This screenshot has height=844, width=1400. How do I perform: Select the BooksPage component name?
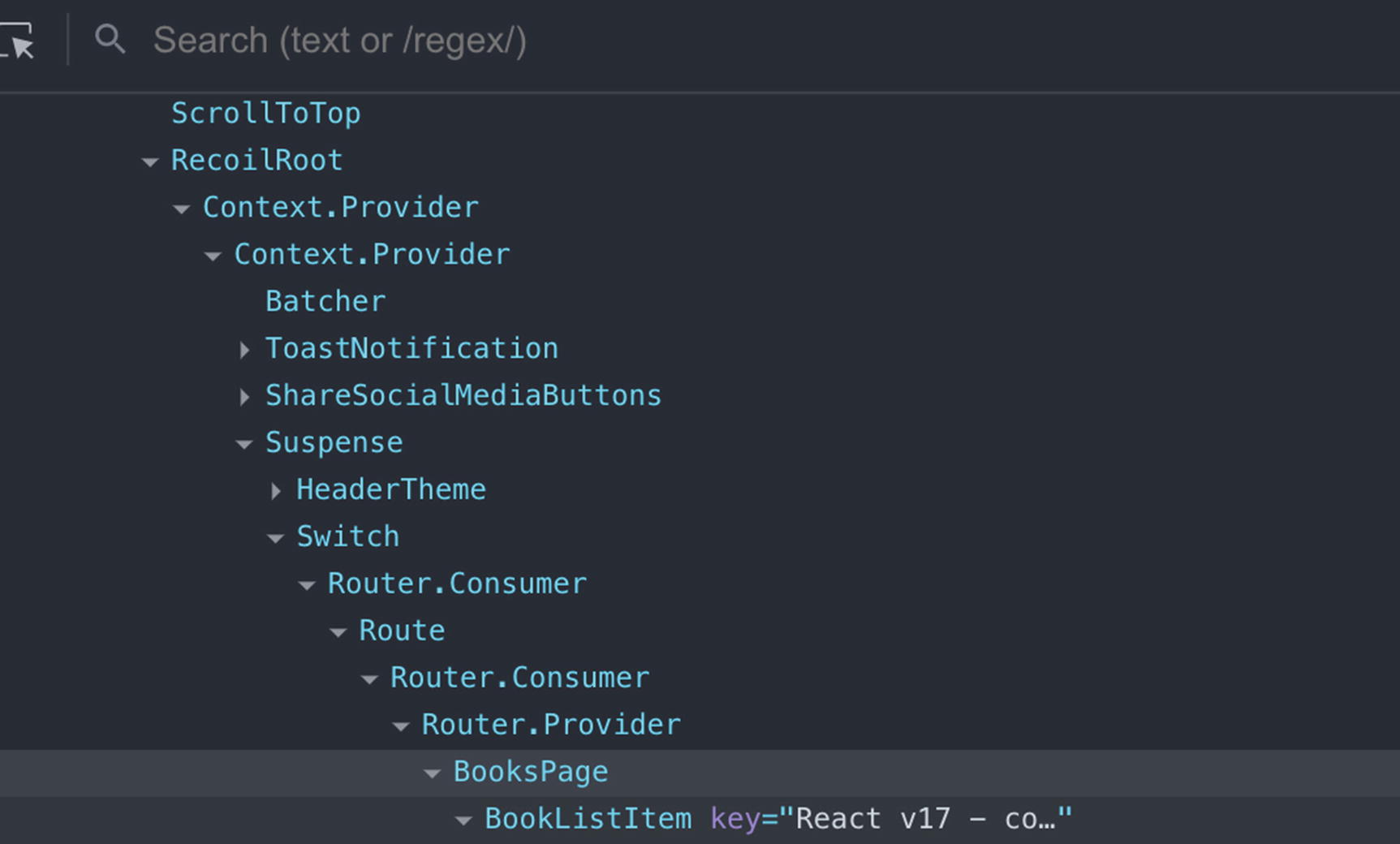tap(530, 772)
